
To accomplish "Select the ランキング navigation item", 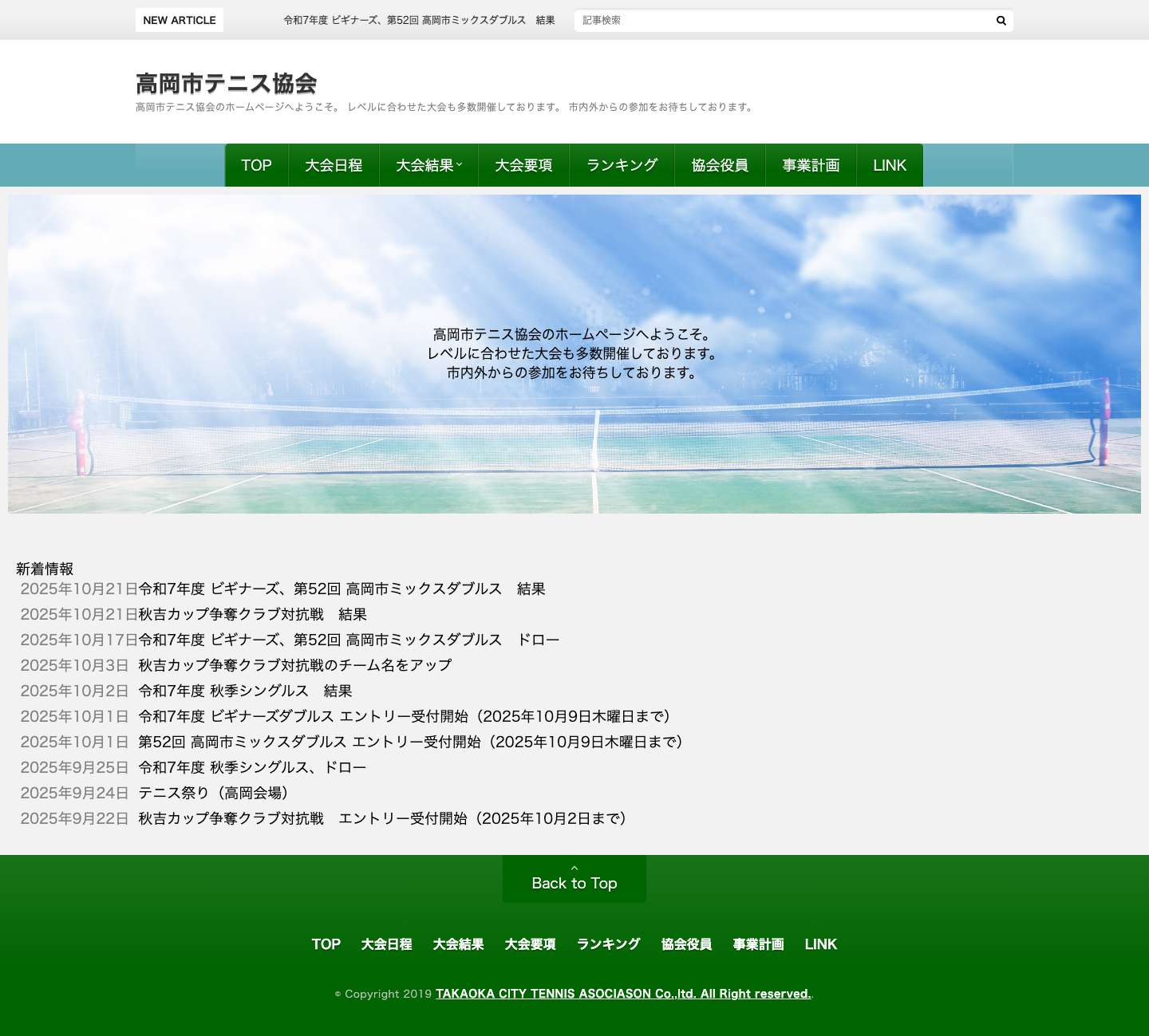I will tap(622, 165).
